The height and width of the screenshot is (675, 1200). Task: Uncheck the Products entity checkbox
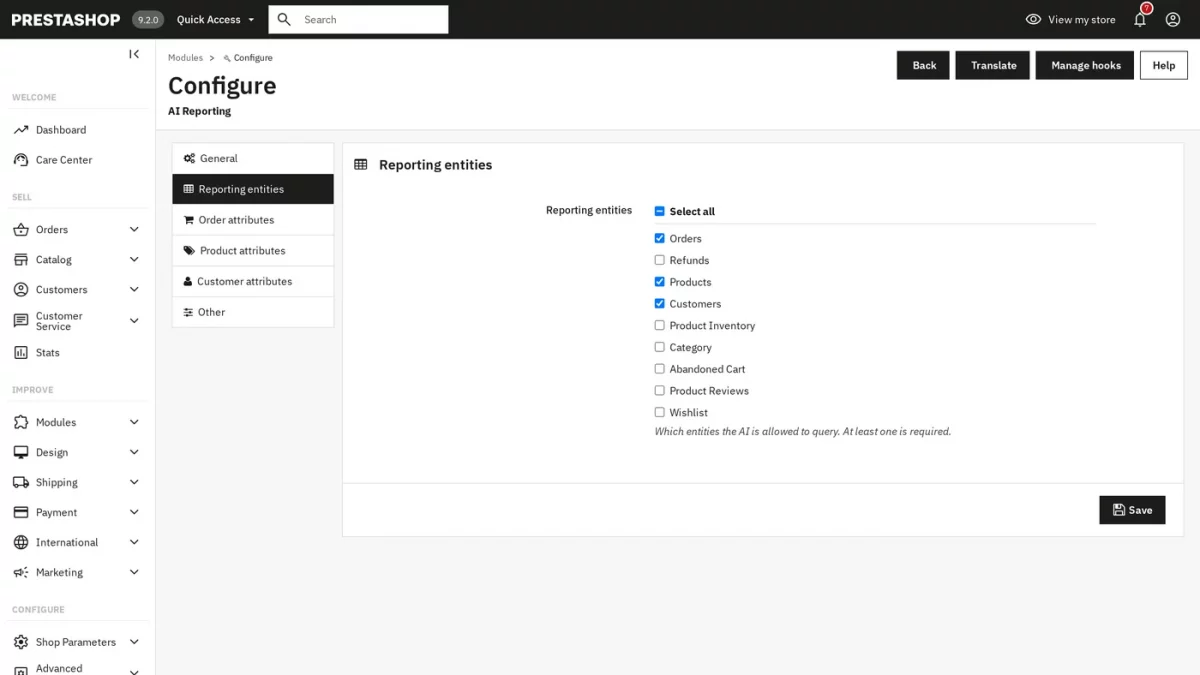coord(659,282)
